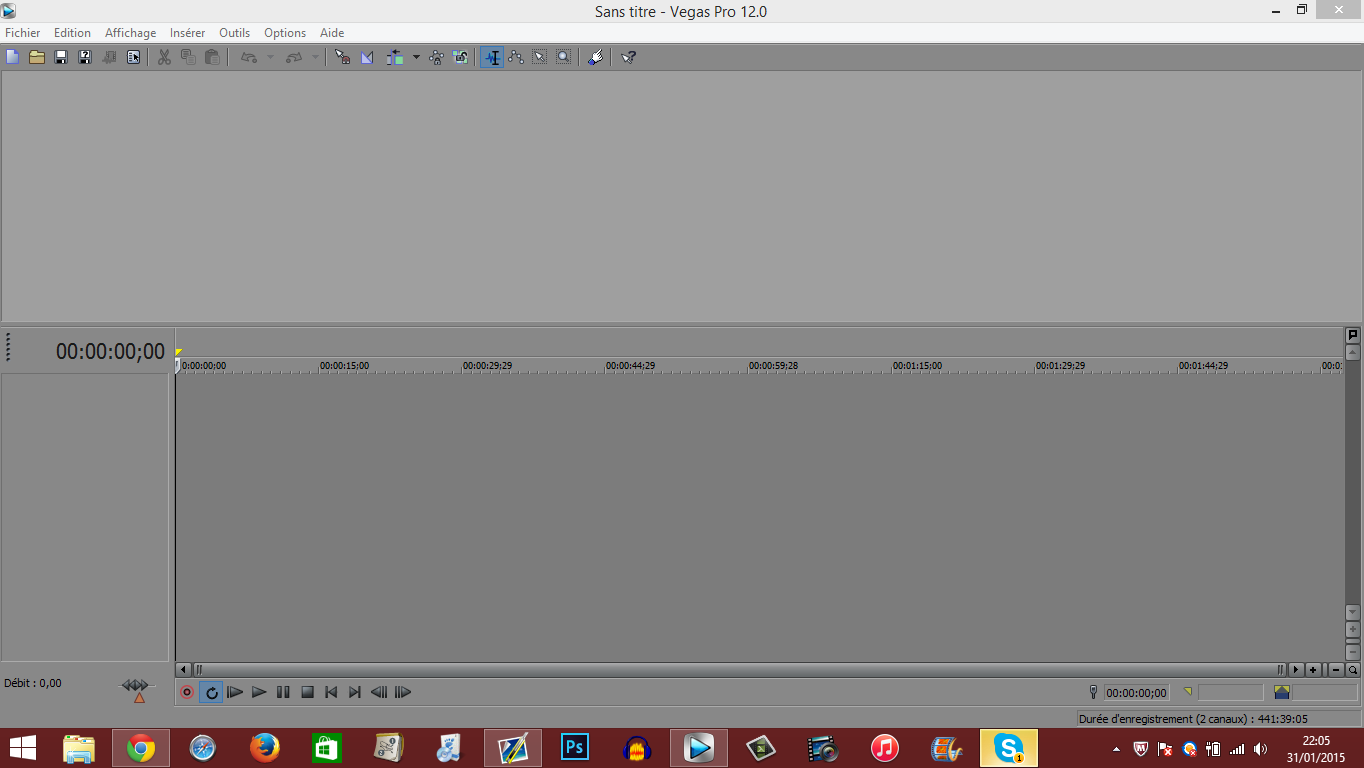Open the Fichier menu
This screenshot has height=768, width=1364.
point(23,33)
